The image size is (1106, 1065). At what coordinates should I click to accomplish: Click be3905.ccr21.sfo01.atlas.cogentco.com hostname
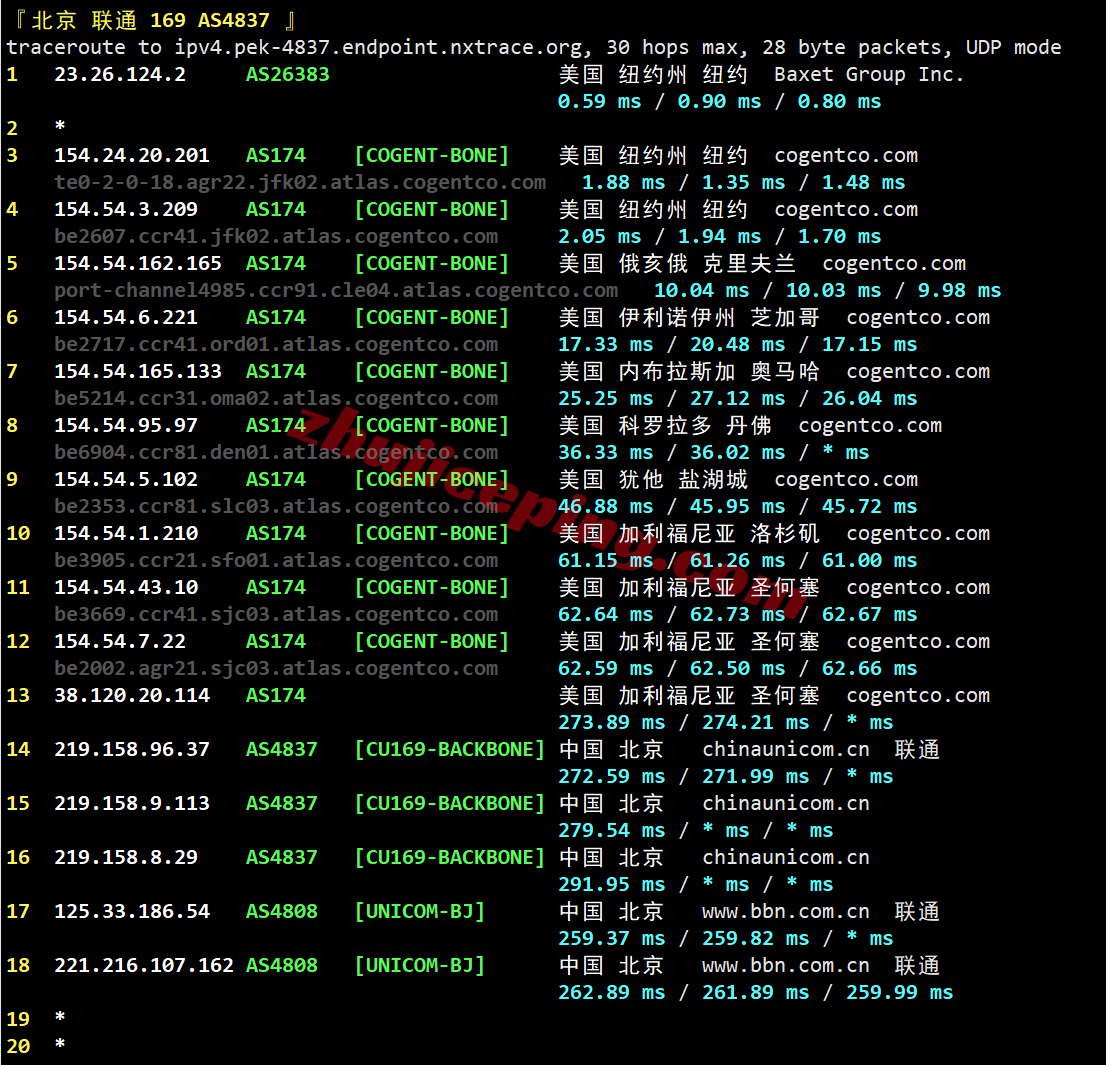[276, 560]
